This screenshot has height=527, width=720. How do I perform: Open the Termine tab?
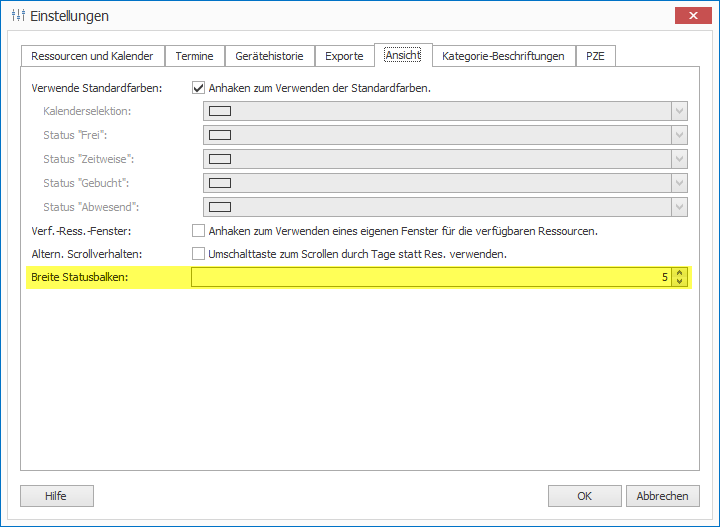click(x=194, y=56)
